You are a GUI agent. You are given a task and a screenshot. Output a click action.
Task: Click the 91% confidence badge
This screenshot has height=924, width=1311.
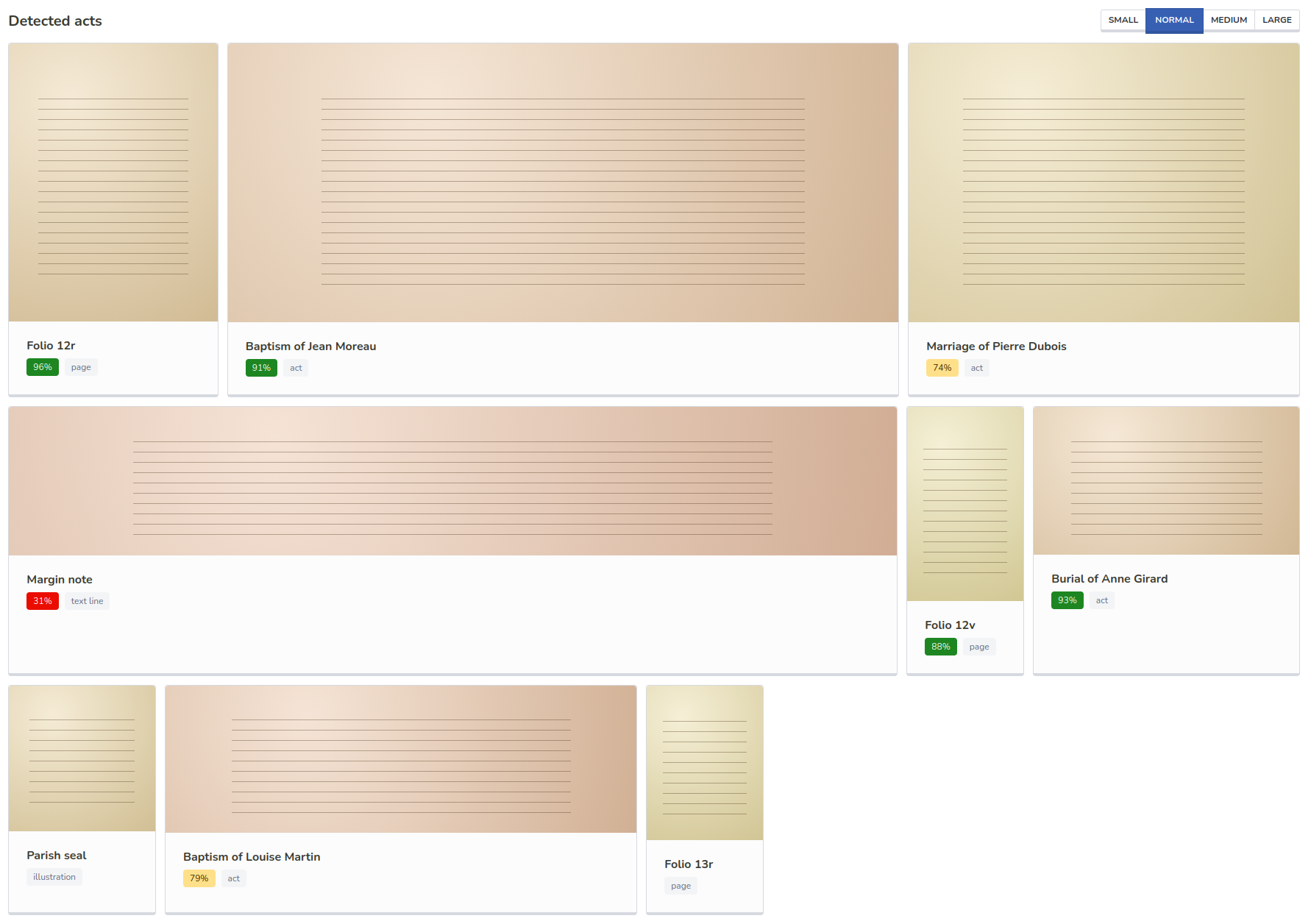point(261,368)
